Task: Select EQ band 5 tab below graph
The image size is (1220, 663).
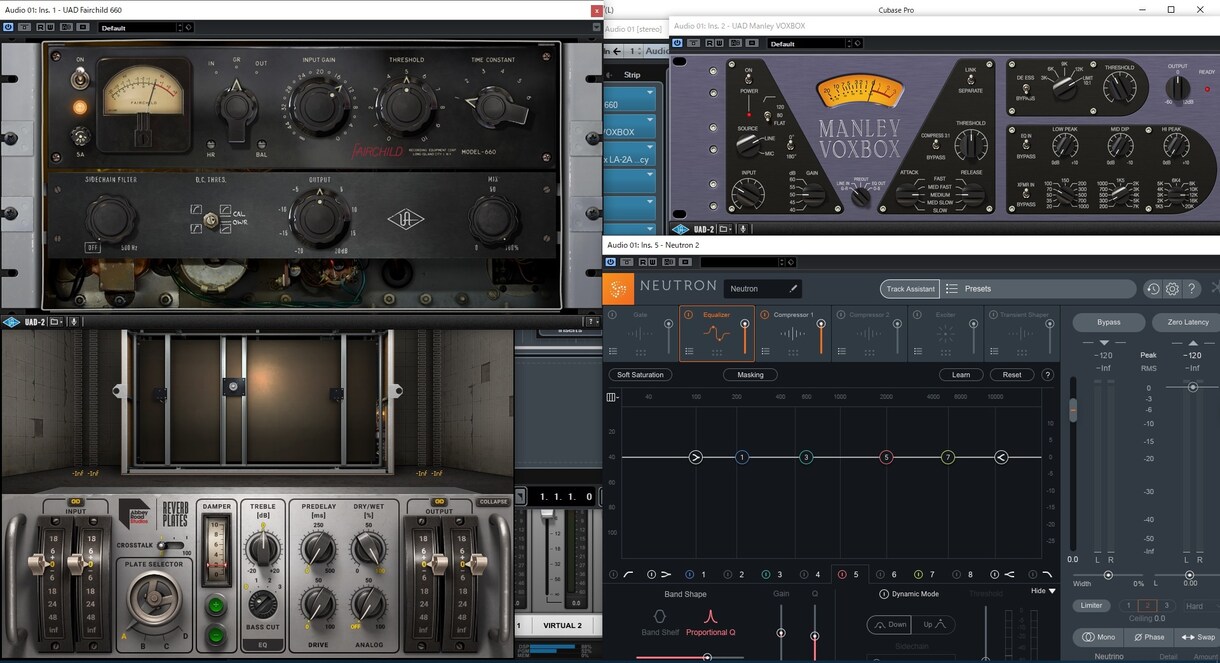Action: click(850, 575)
